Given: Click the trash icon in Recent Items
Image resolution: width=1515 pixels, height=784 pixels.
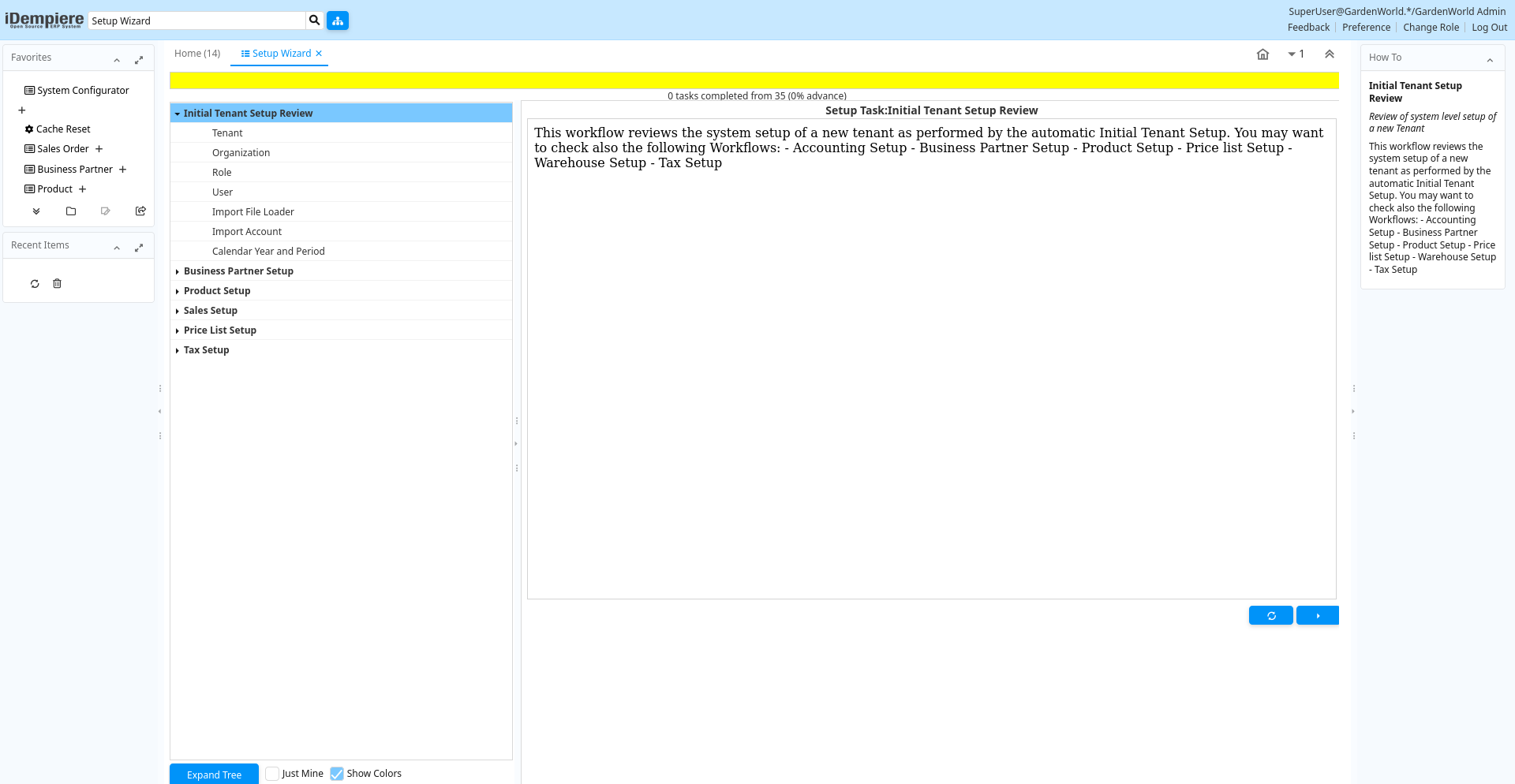Looking at the screenshot, I should pos(57,284).
